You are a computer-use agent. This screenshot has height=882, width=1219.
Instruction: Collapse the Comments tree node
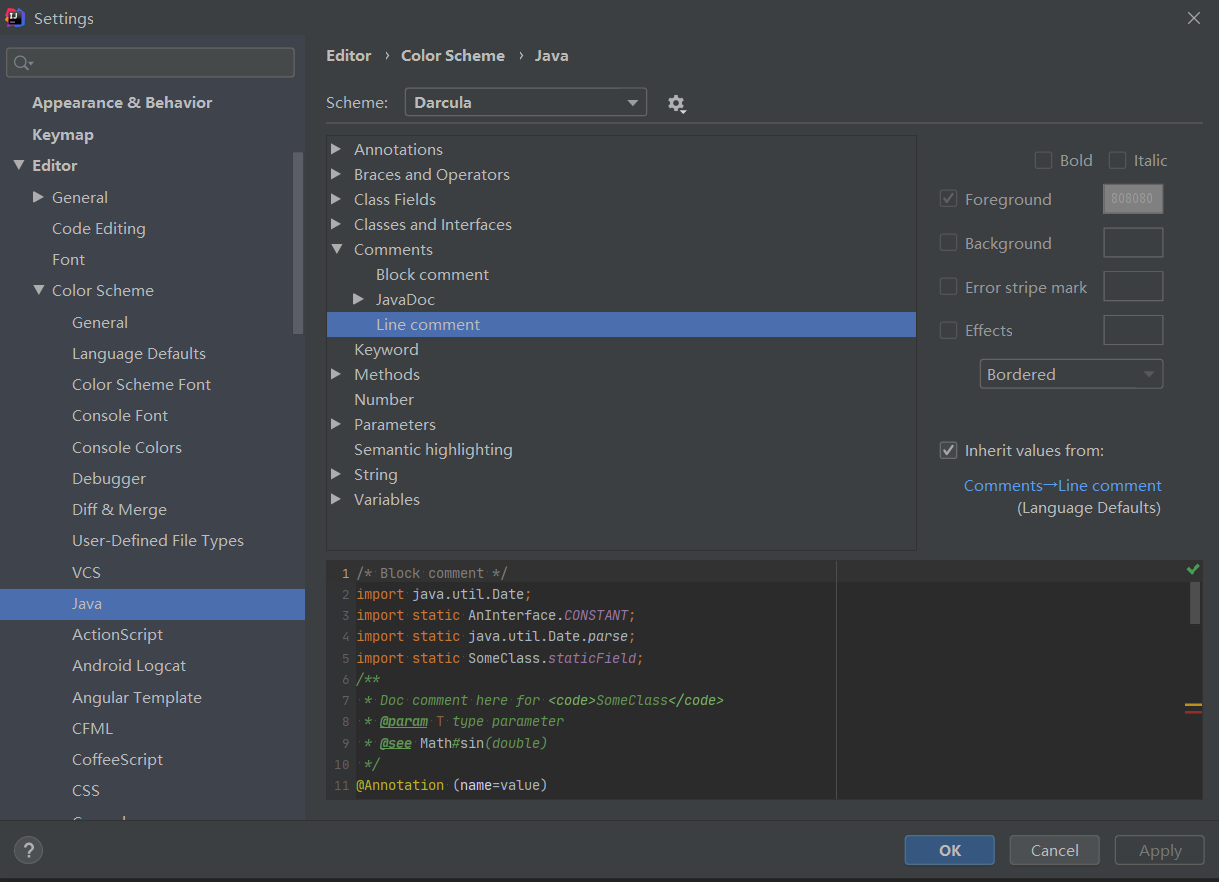[x=336, y=249]
